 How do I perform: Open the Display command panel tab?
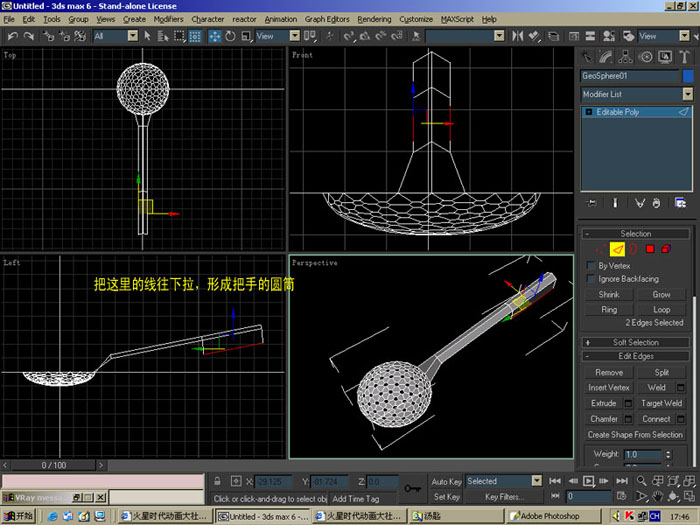pyautogui.click(x=665, y=57)
